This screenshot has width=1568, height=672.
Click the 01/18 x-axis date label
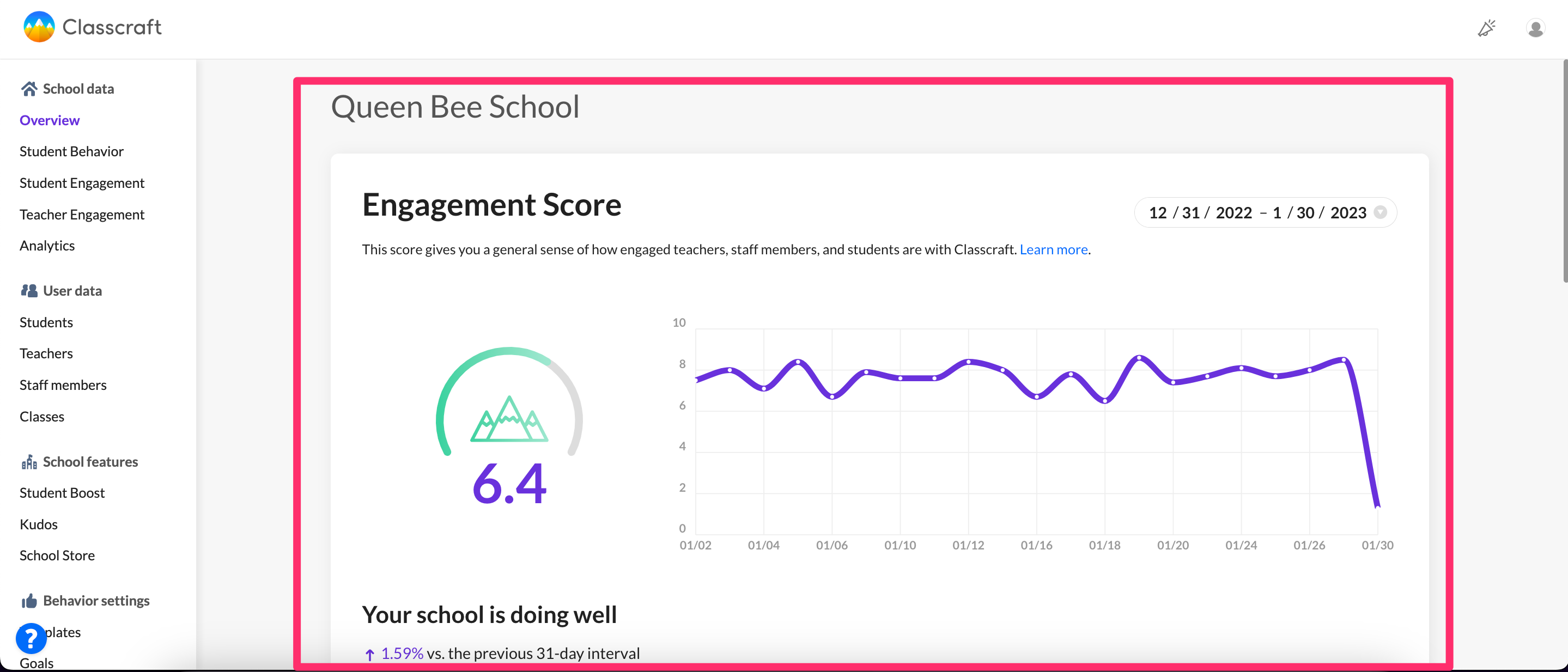pyautogui.click(x=1104, y=546)
